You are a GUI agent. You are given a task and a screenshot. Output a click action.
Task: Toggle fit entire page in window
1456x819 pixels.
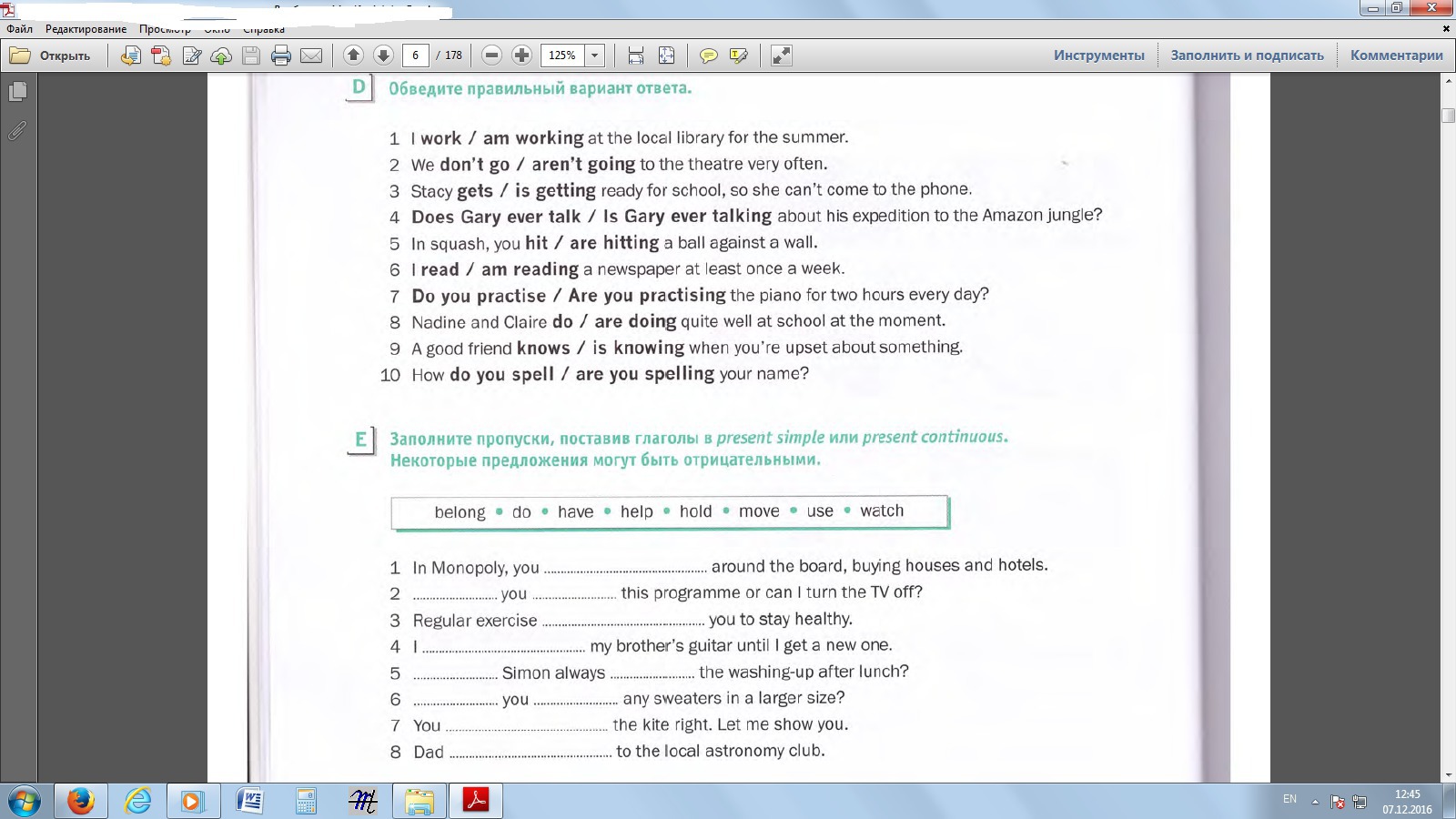666,55
